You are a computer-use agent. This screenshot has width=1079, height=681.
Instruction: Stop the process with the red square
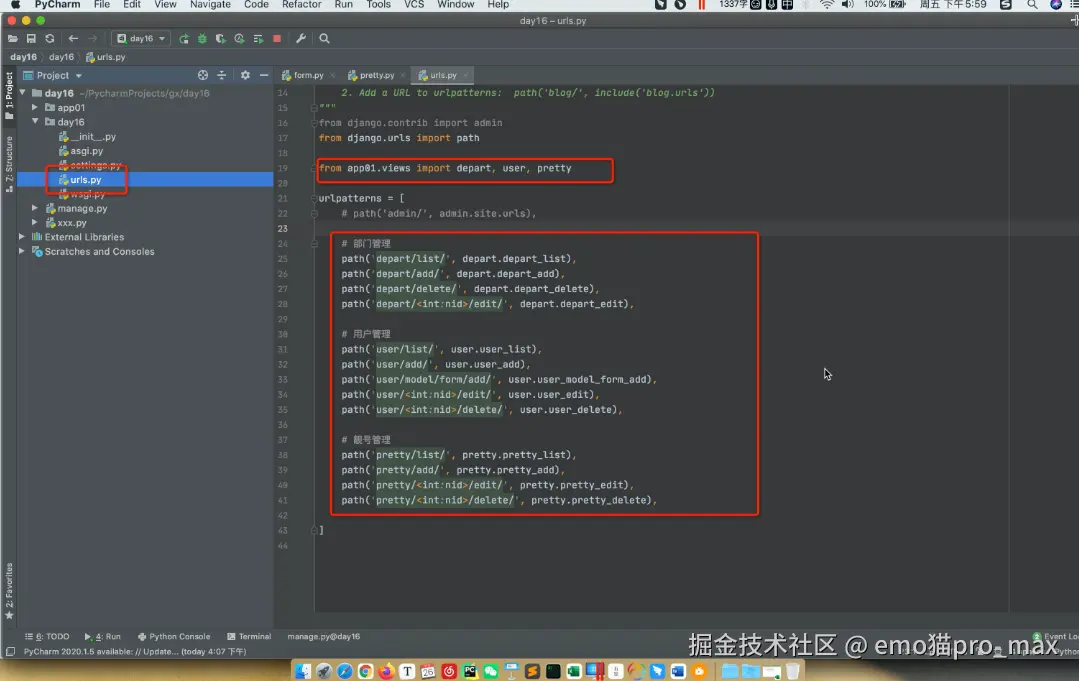tap(277, 39)
